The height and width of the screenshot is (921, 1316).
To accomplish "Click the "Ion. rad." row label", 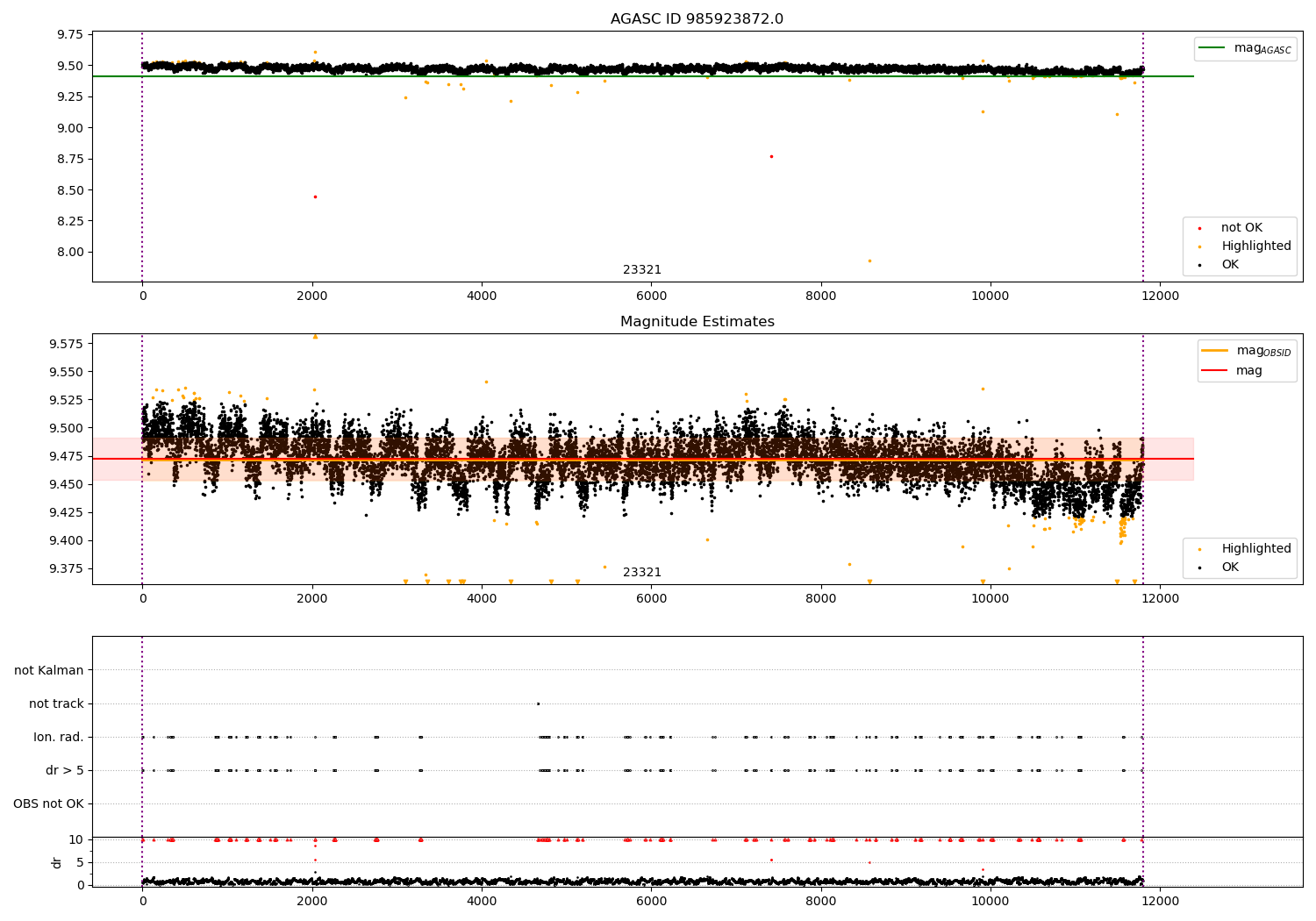I will [59, 737].
